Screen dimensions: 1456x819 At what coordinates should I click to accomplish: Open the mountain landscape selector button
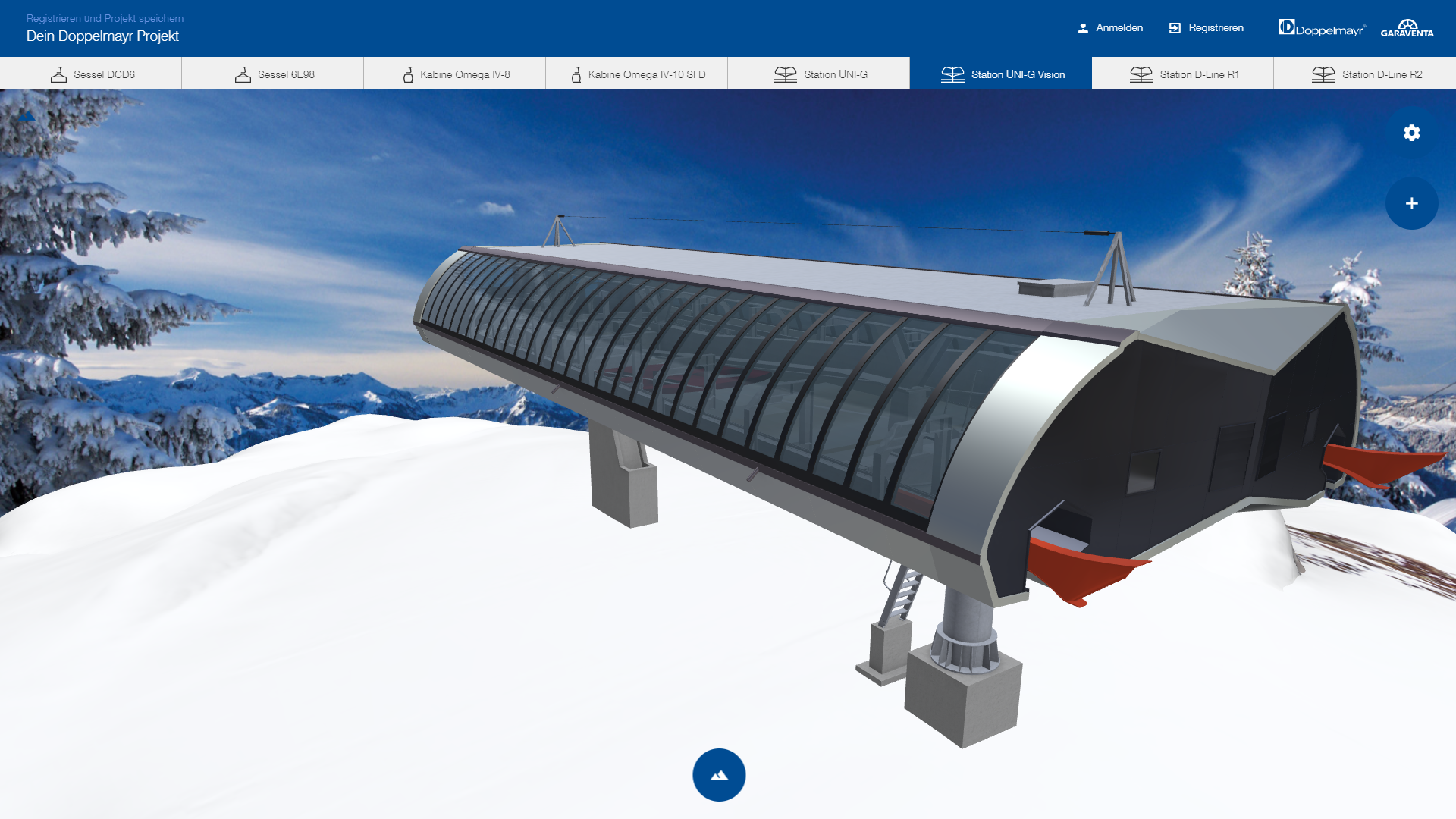coord(719,775)
